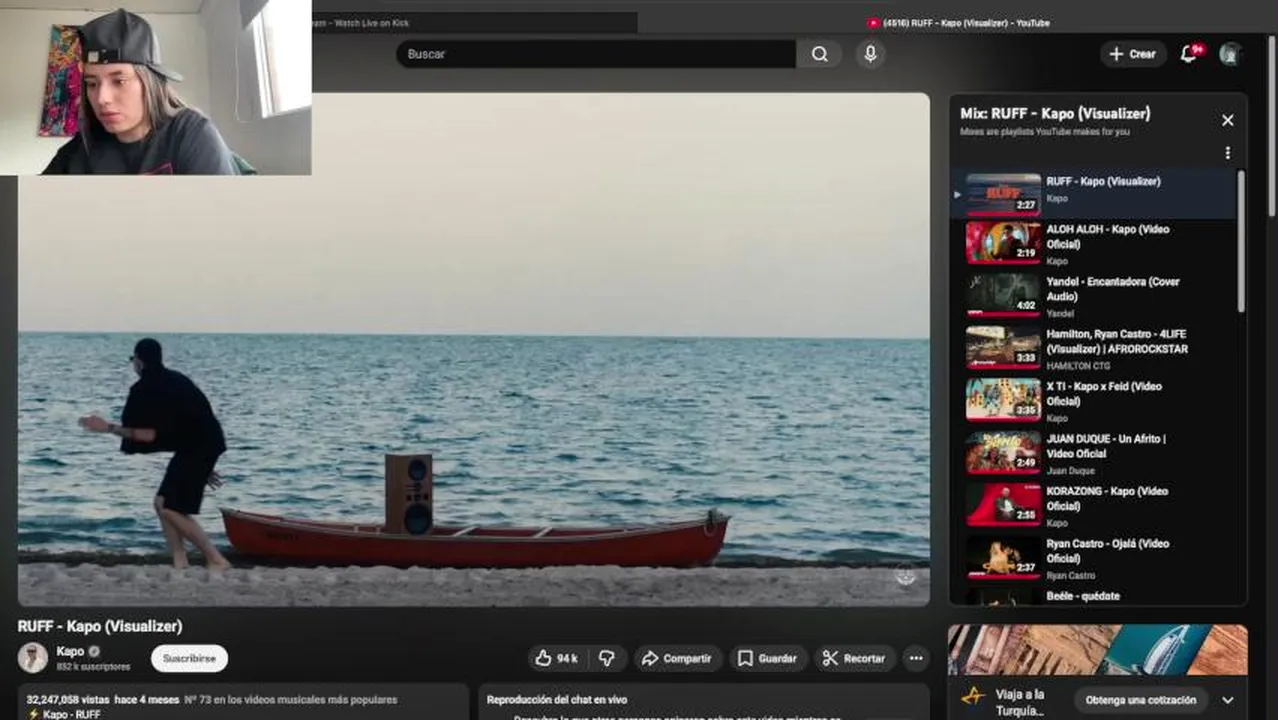Click the Mix playlist scrollbar
Image resolution: width=1278 pixels, height=720 pixels.
coord(1241,240)
